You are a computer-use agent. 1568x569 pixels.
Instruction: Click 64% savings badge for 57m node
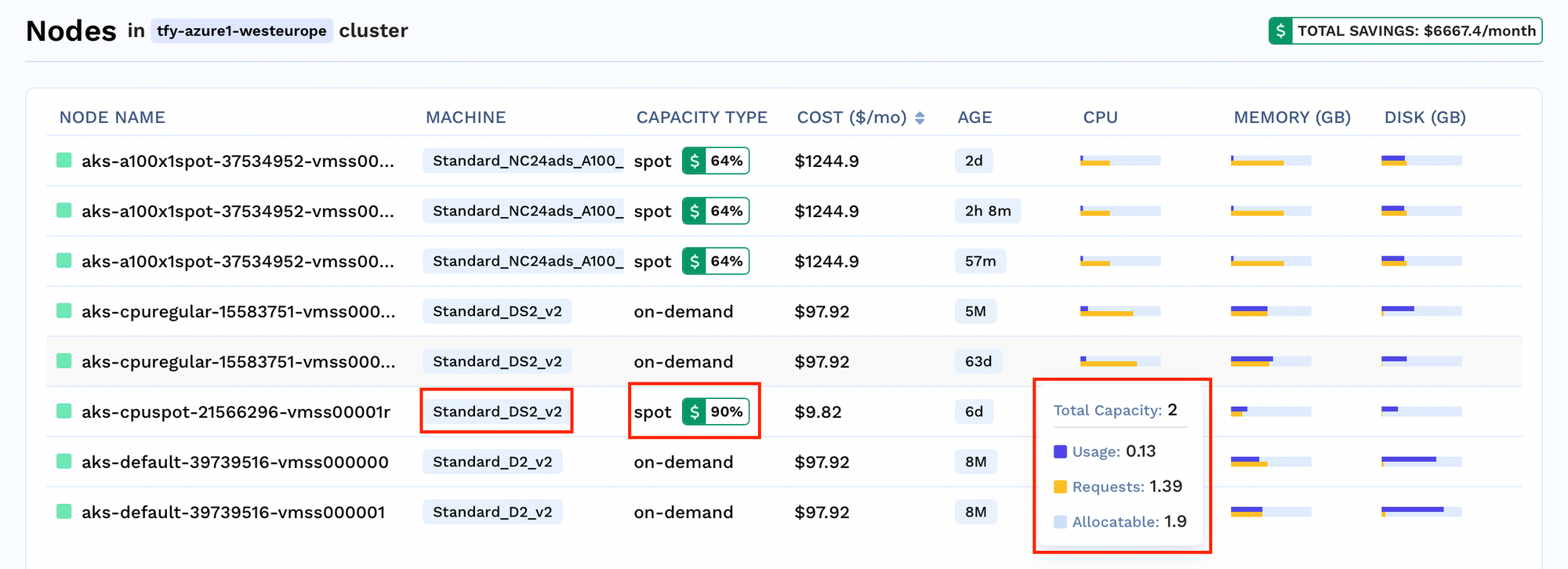coord(715,261)
